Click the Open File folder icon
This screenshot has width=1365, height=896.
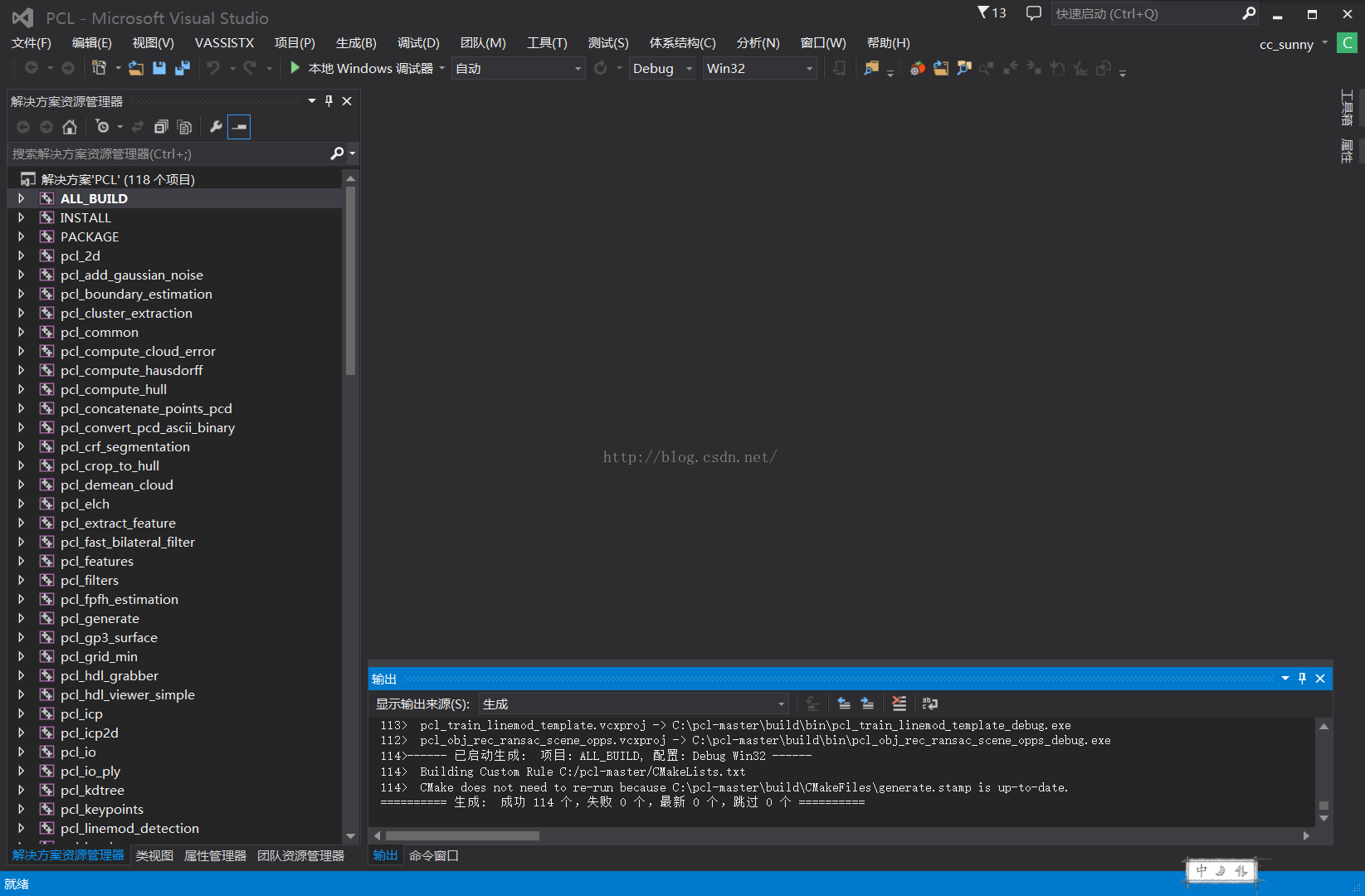[x=136, y=68]
